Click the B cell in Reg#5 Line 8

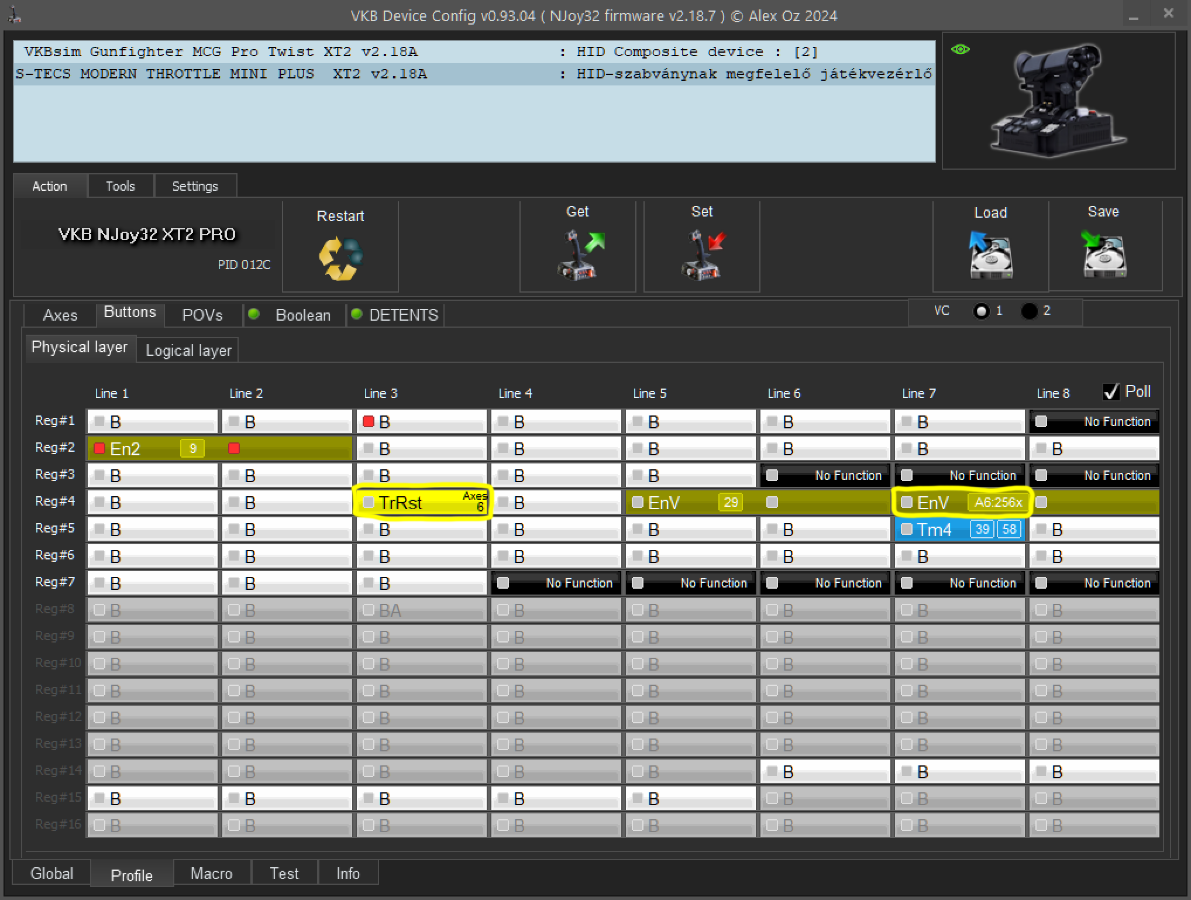pos(1094,529)
